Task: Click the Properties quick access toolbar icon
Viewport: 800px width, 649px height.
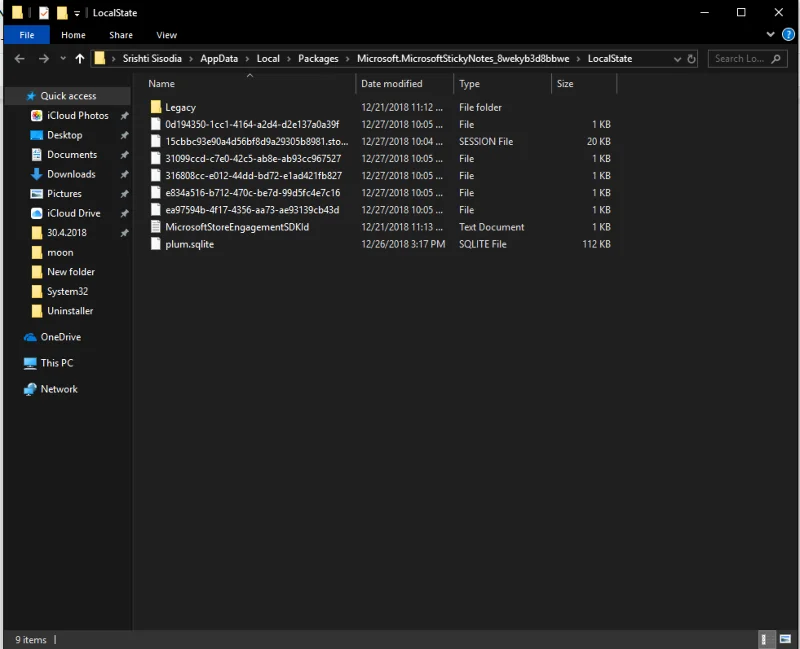Action: click(x=44, y=12)
